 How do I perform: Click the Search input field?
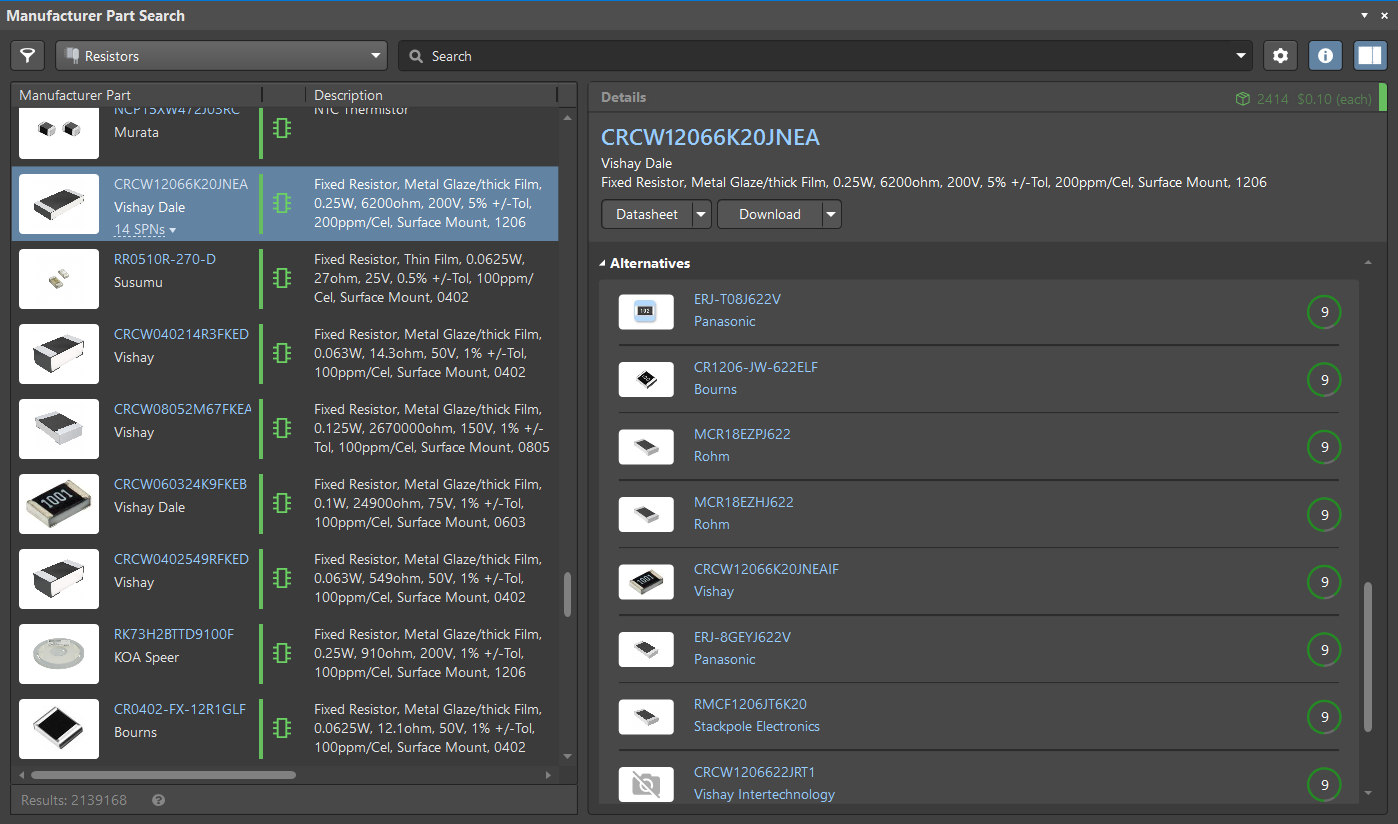tap(825, 56)
